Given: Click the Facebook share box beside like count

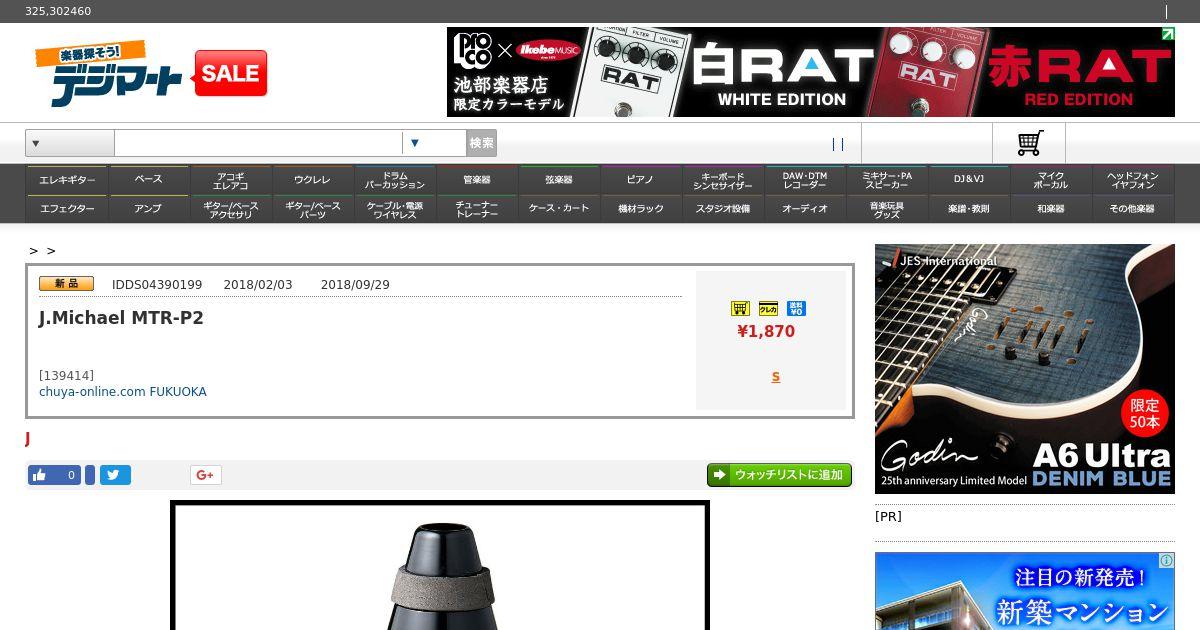Looking at the screenshot, I should [90, 475].
